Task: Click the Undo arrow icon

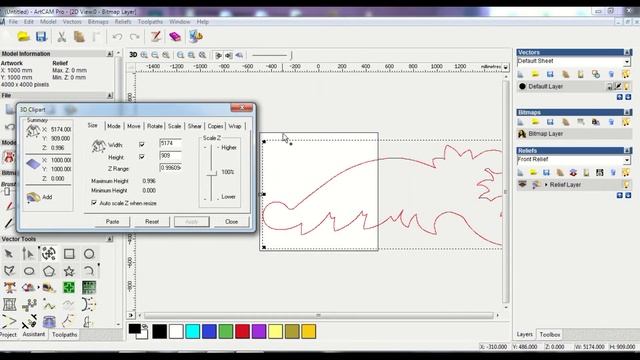Action: (118, 37)
